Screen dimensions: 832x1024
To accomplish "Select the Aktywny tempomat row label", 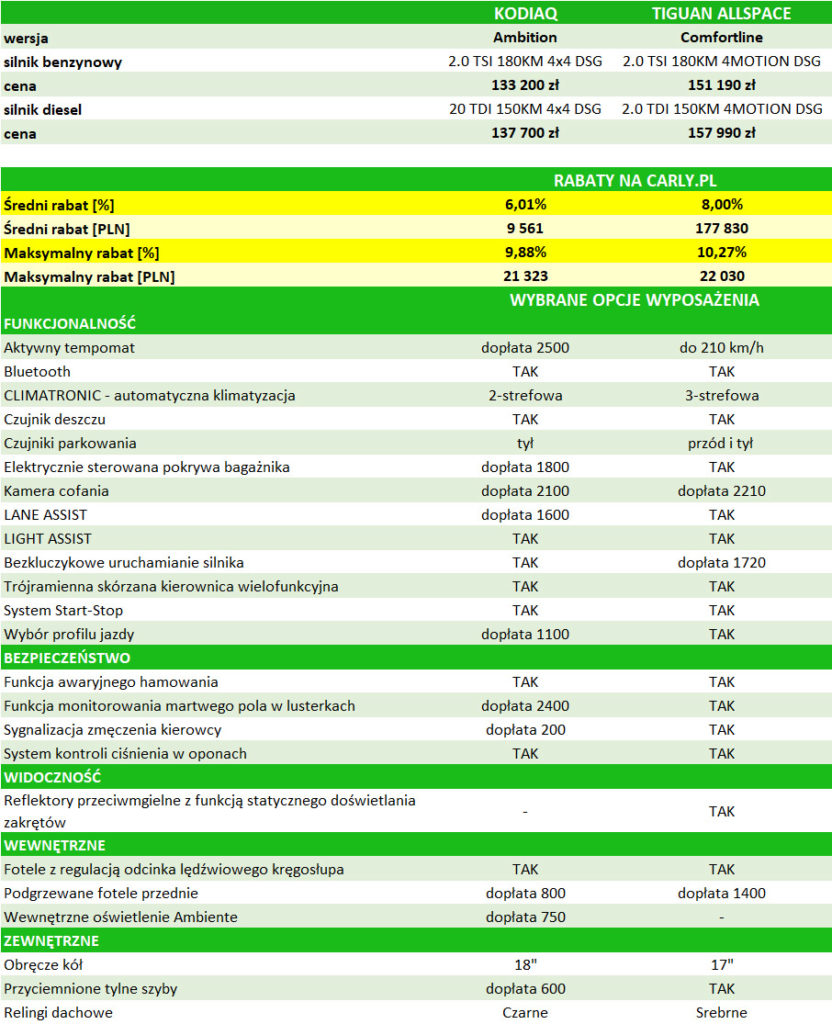I will click(69, 348).
